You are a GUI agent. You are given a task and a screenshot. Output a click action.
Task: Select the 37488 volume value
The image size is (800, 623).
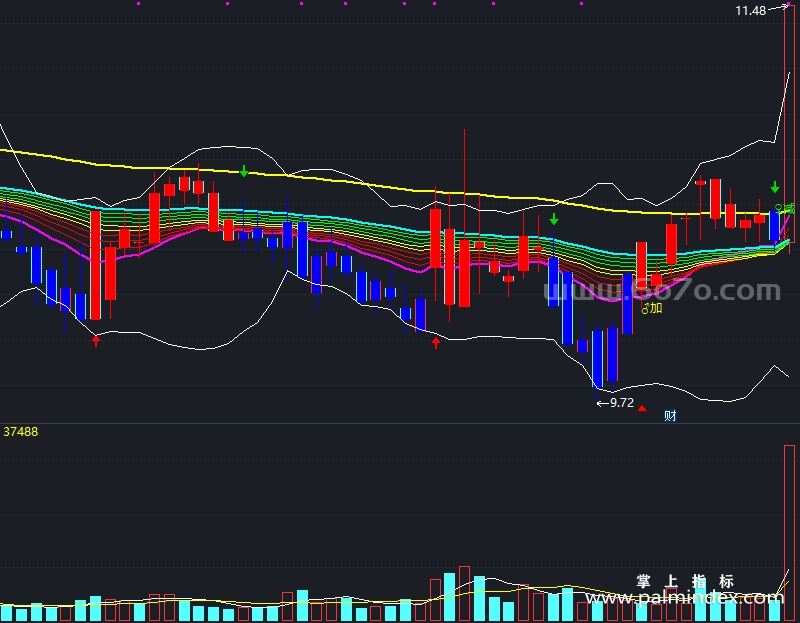(x=20, y=432)
